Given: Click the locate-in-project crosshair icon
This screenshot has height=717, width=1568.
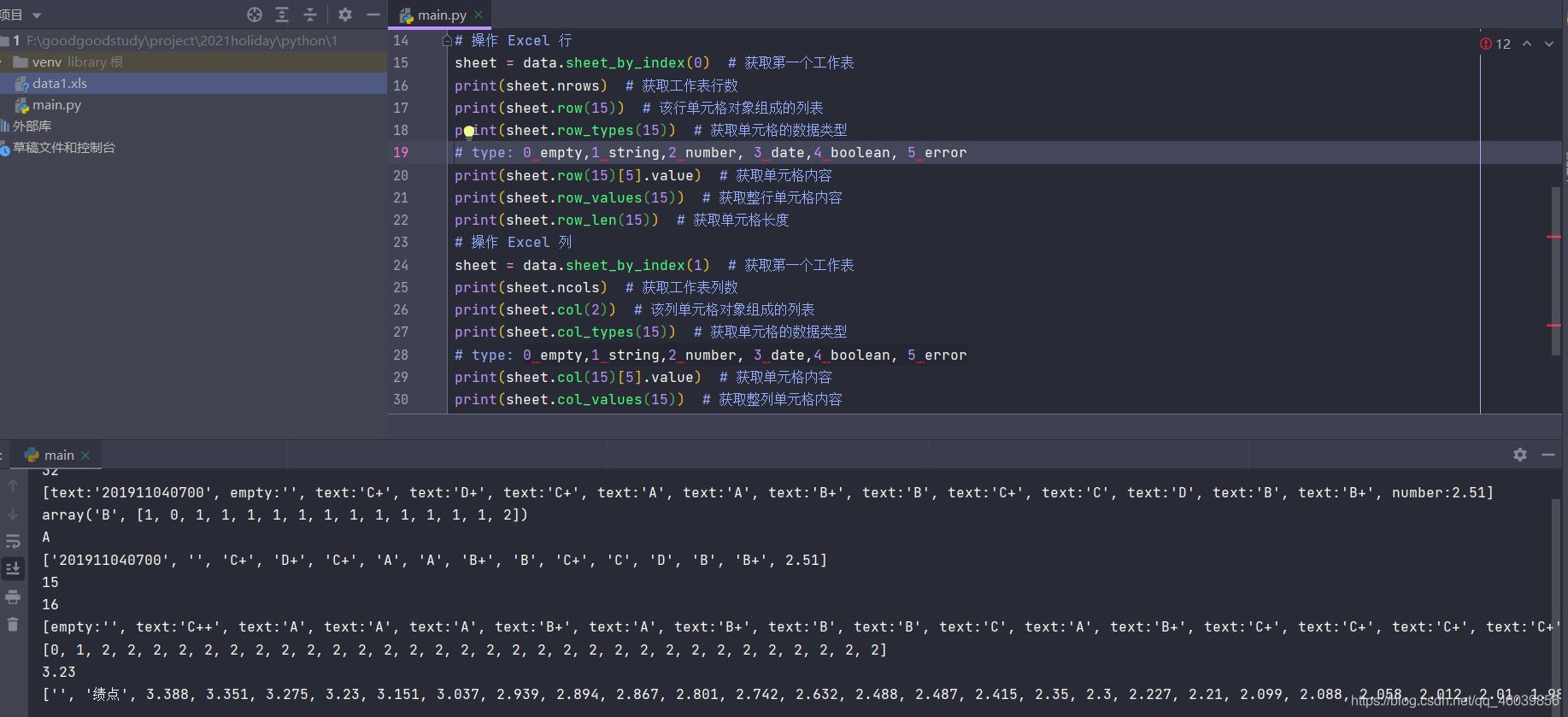Looking at the screenshot, I should click(254, 15).
